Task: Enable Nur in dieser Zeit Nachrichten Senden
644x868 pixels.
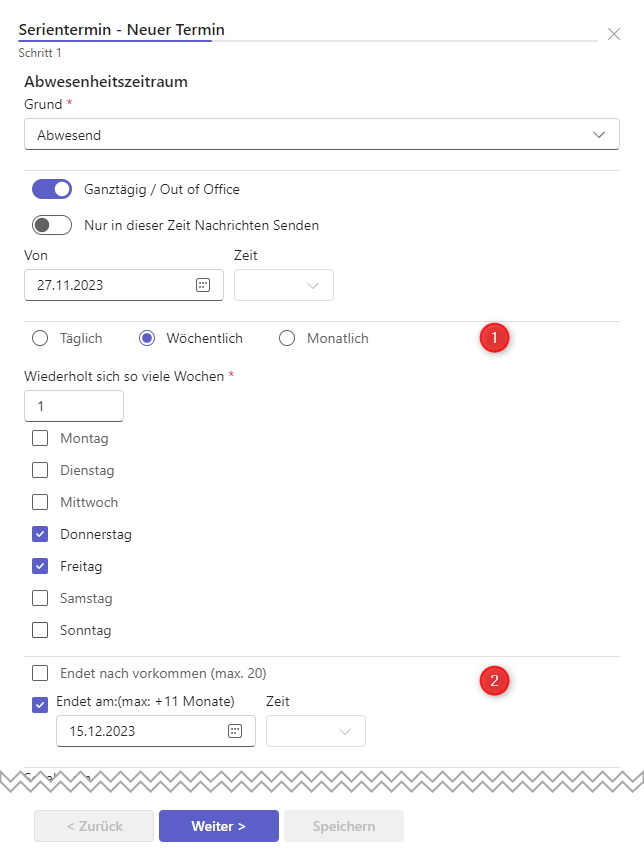Action: point(52,225)
